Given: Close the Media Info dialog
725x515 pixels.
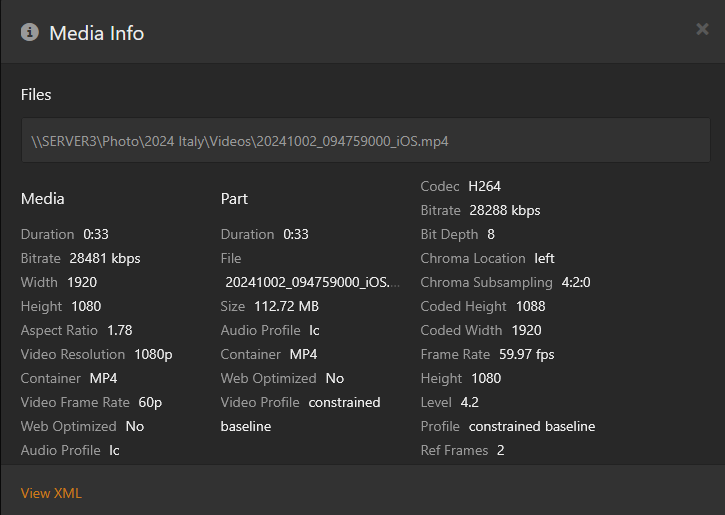Looking at the screenshot, I should point(702,30).
